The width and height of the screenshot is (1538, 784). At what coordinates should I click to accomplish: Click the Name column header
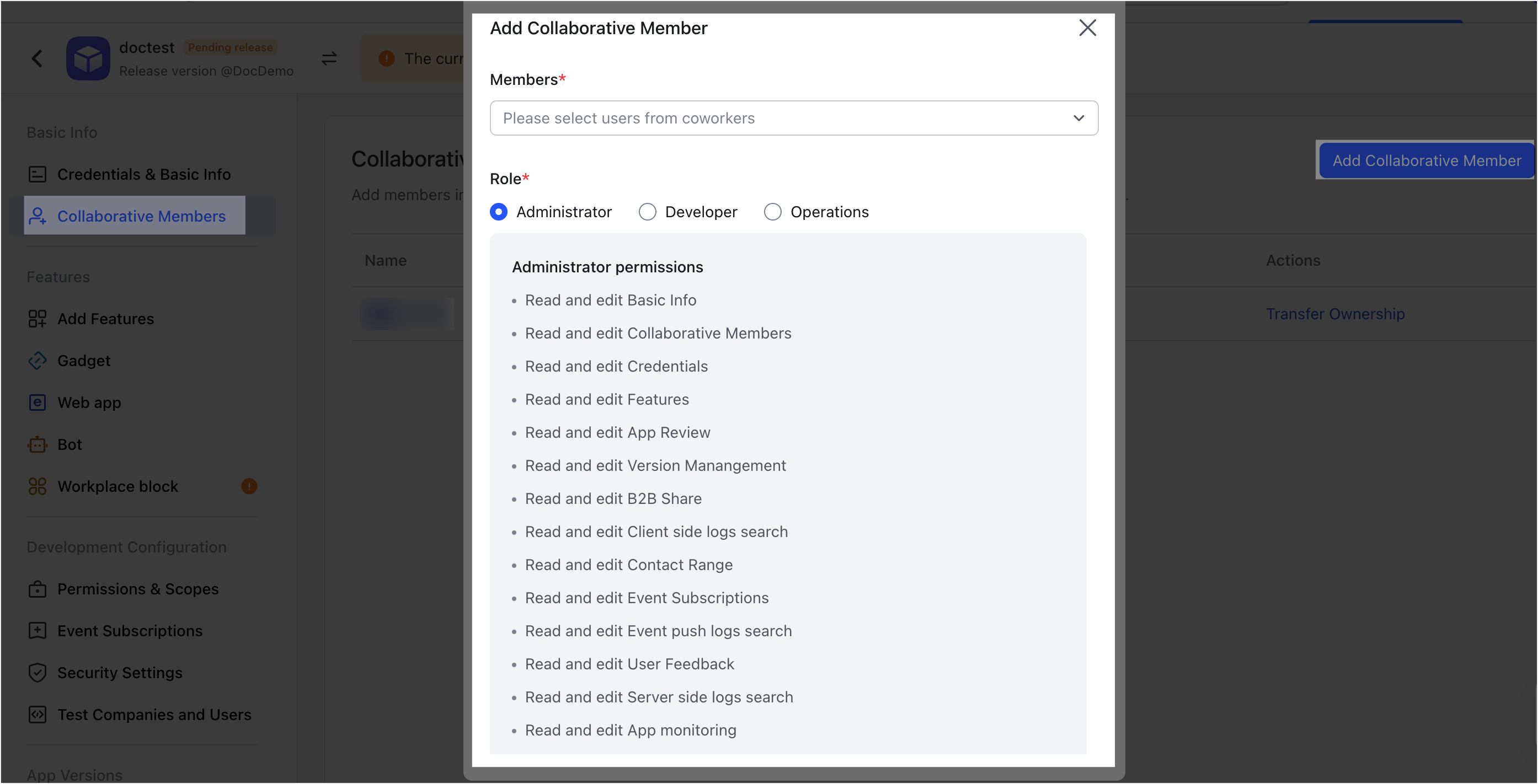pyautogui.click(x=386, y=260)
